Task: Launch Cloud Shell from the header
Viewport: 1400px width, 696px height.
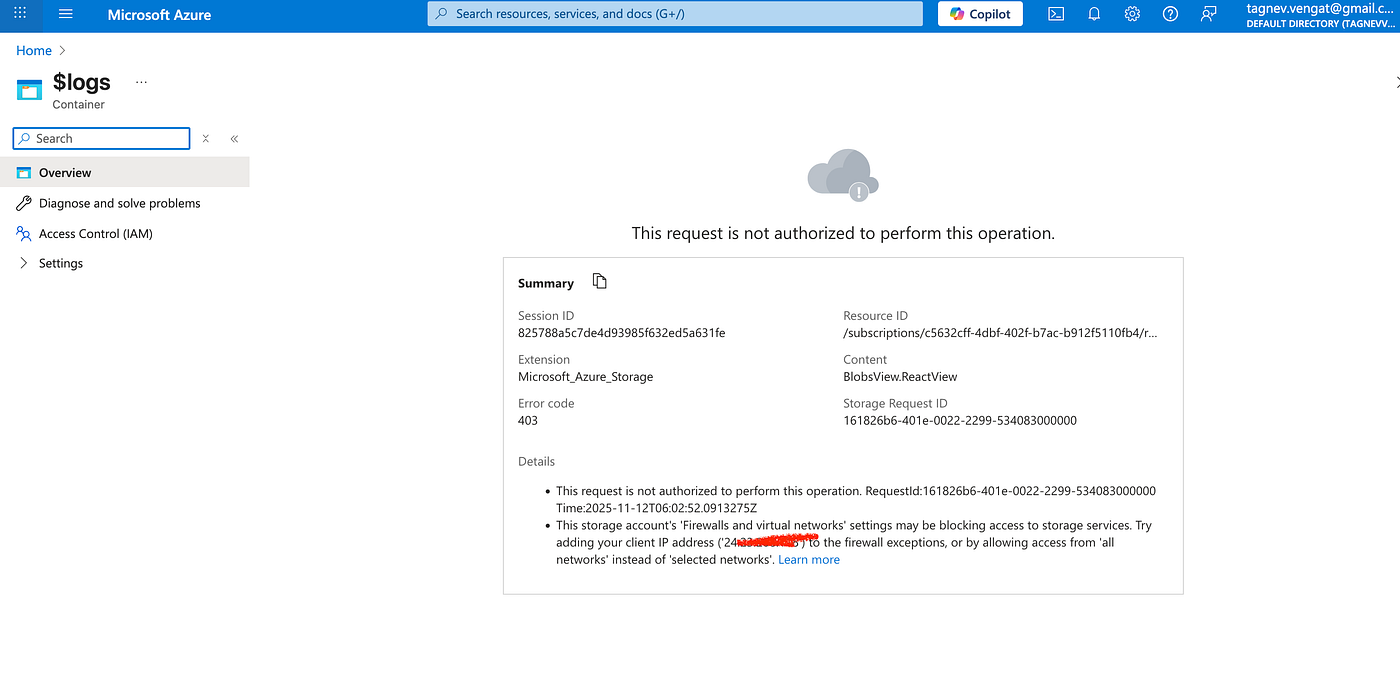Action: (x=1056, y=14)
